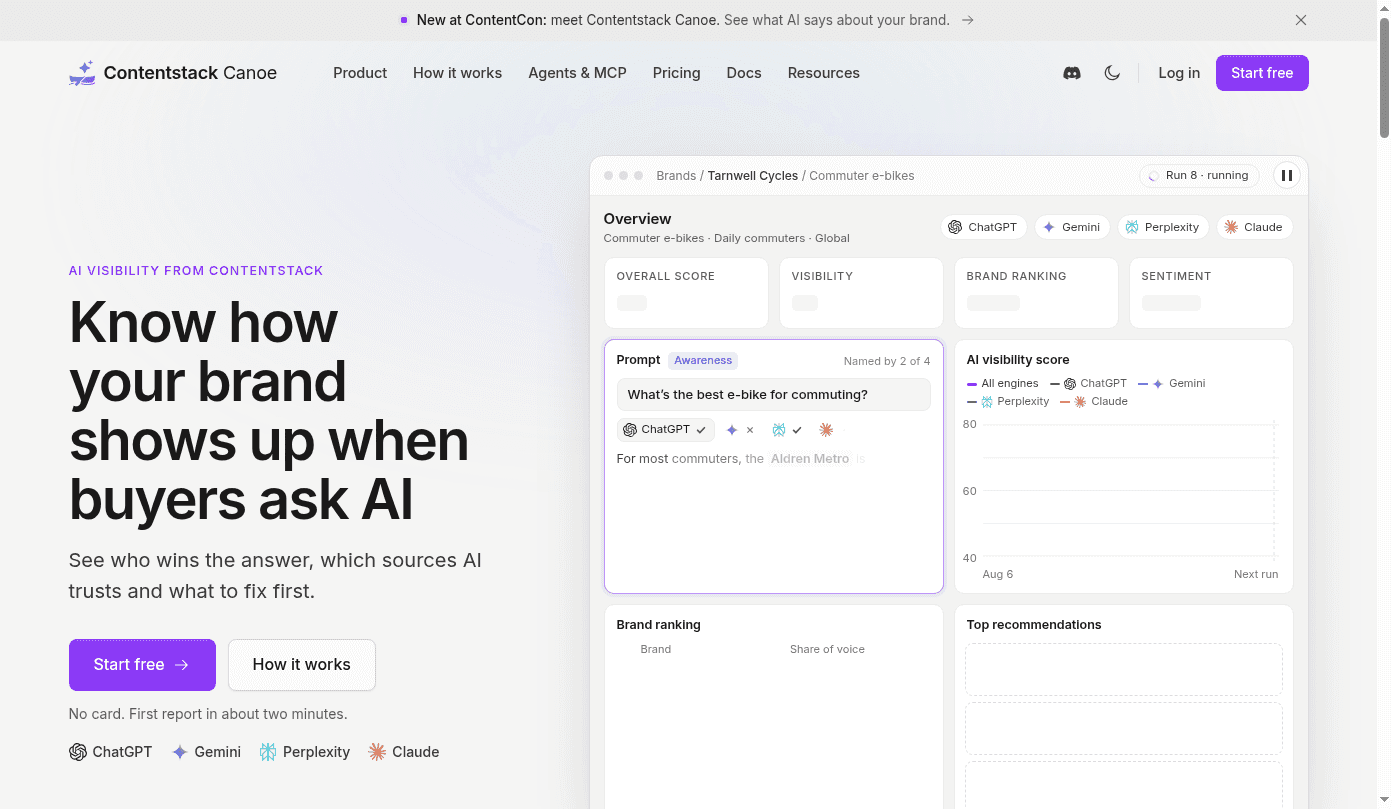Viewport: 1392px width, 809px height.
Task: Open the Product menu
Action: tap(360, 73)
